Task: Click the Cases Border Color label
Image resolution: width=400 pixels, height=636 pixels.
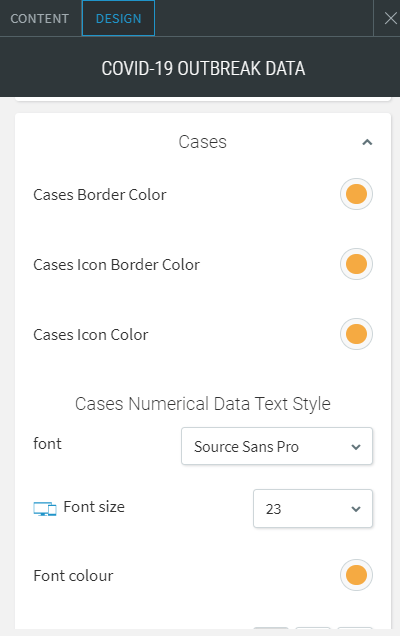Action: [x=100, y=195]
